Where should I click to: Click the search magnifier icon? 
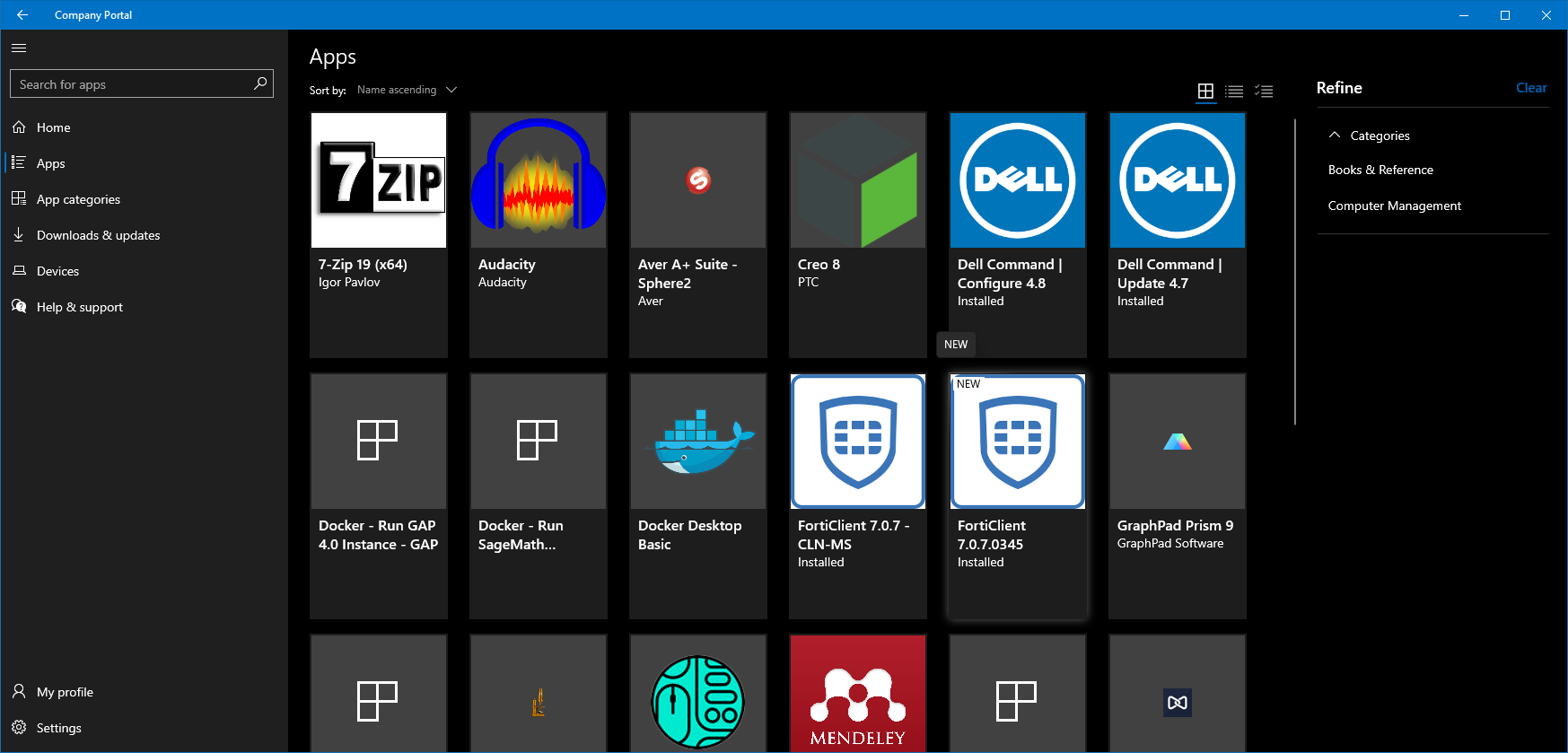pyautogui.click(x=260, y=83)
